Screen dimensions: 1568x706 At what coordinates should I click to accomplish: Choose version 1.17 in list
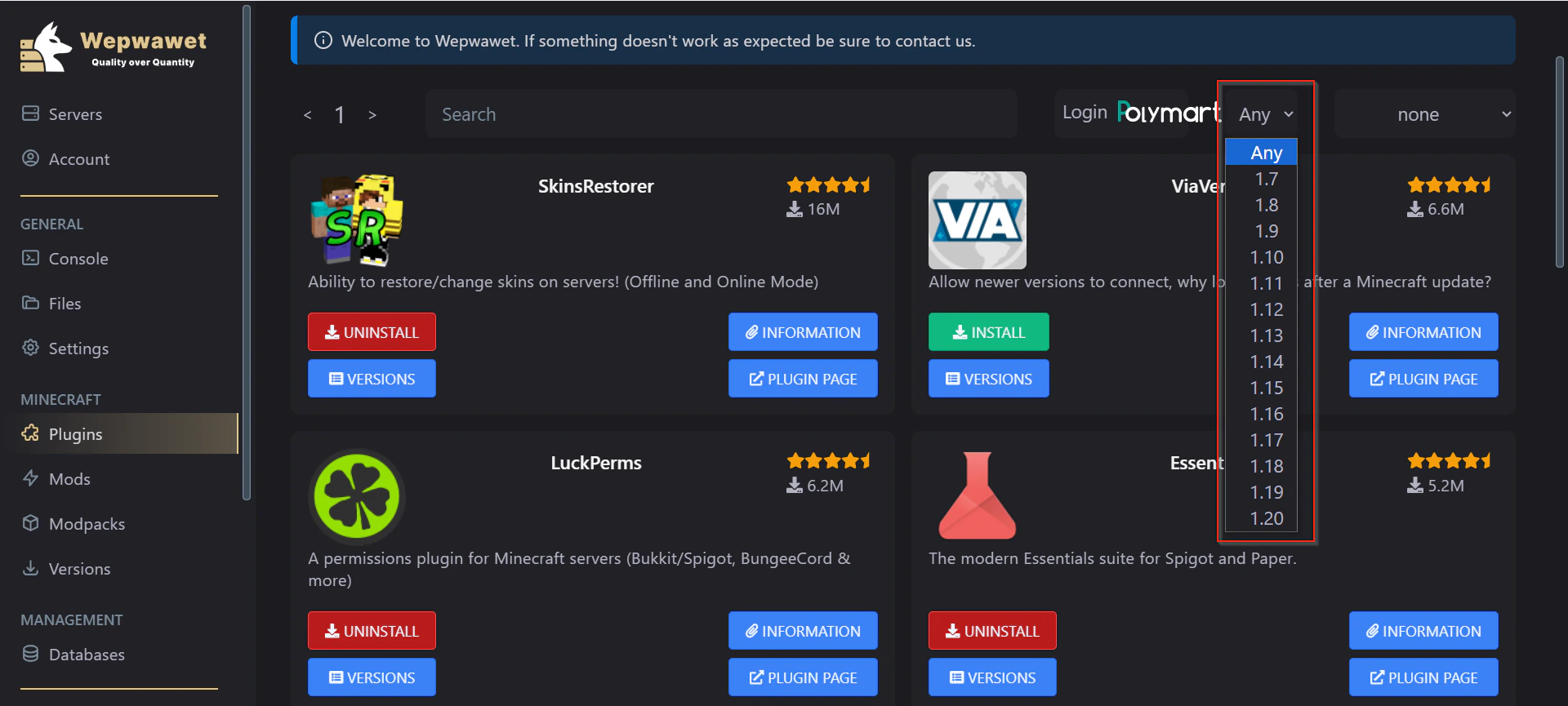[1262, 440]
